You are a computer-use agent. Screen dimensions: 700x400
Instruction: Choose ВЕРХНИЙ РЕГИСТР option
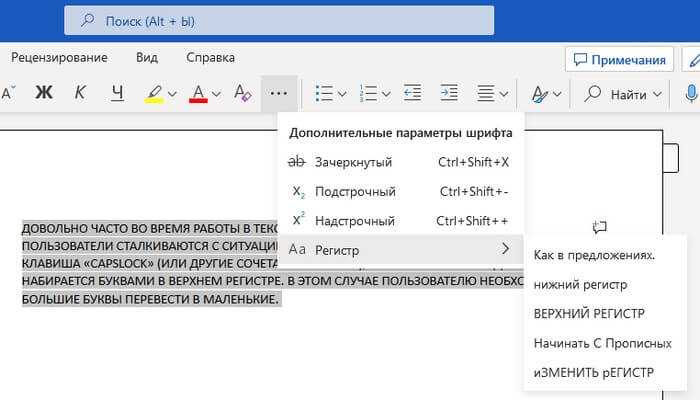click(x=589, y=314)
